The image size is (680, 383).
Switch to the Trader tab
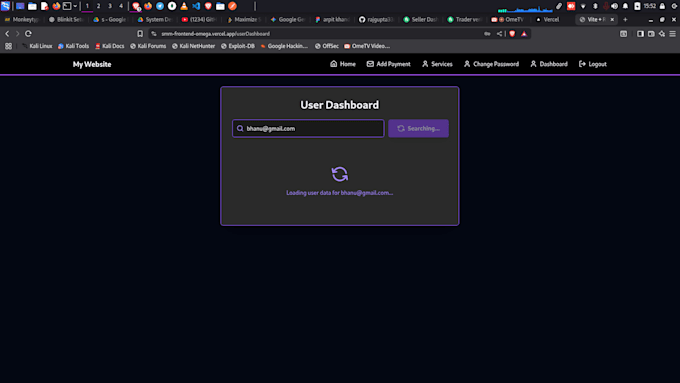click(465, 20)
